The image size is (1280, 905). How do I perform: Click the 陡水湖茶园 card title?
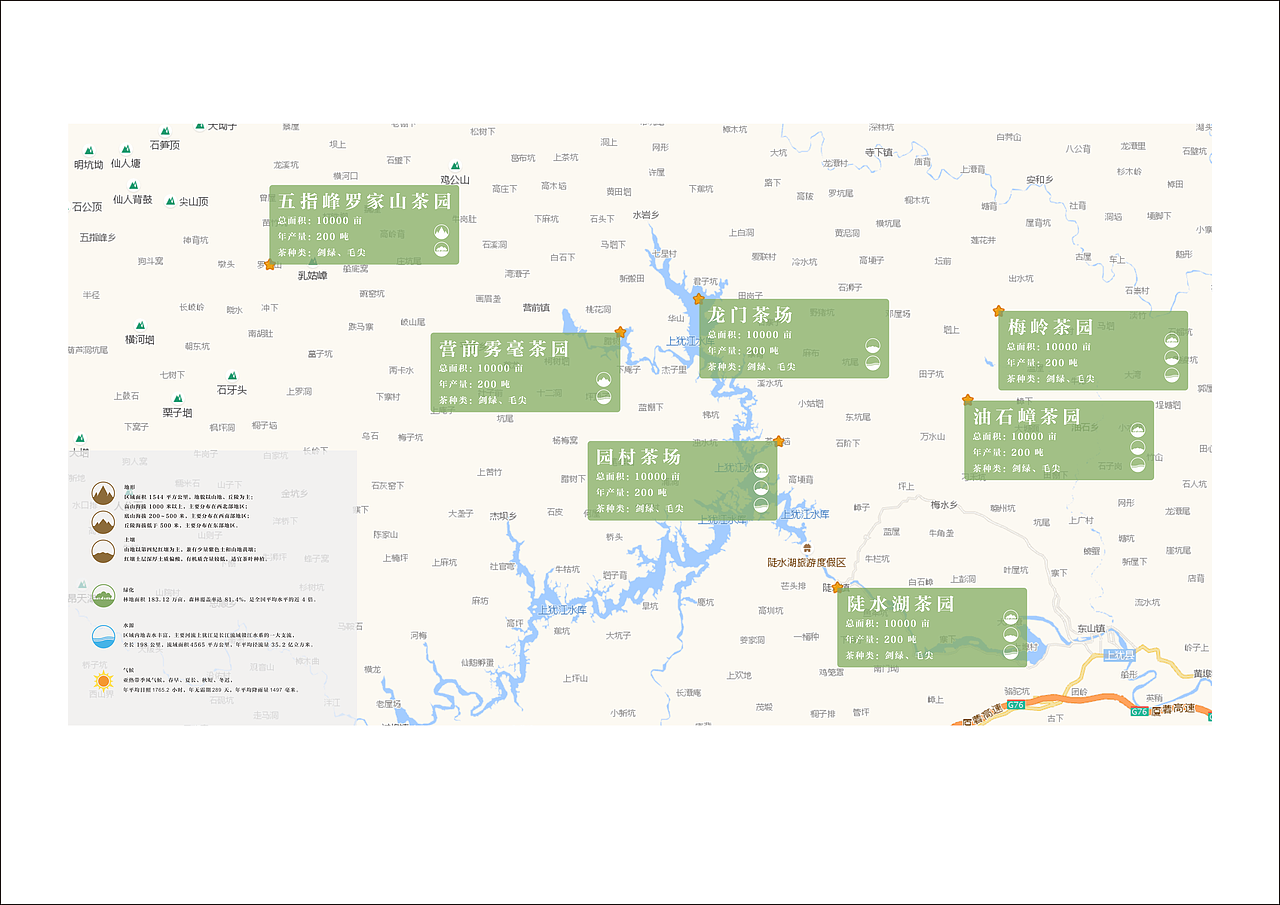coord(901,604)
